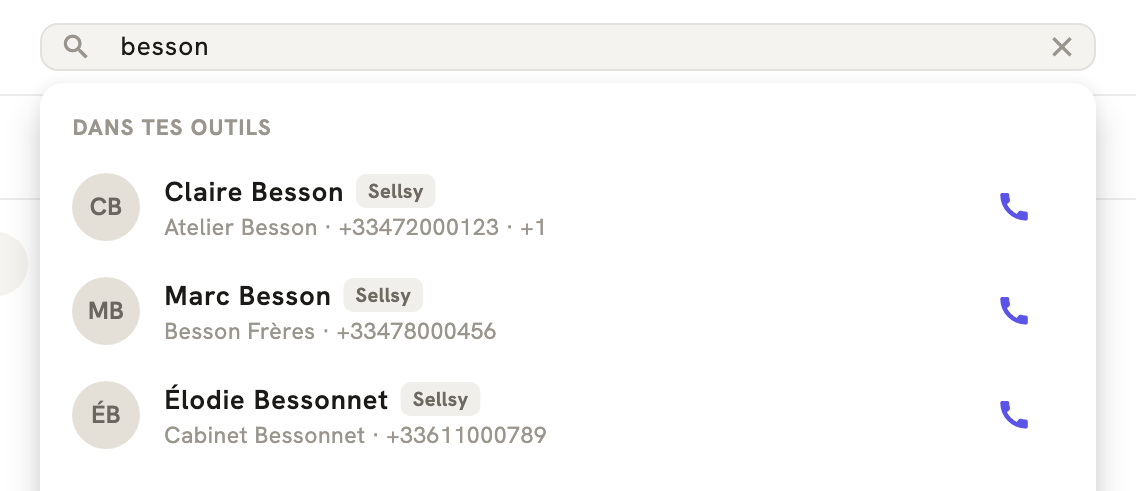
Task: Focus the search field containing besson
Action: coord(567,47)
